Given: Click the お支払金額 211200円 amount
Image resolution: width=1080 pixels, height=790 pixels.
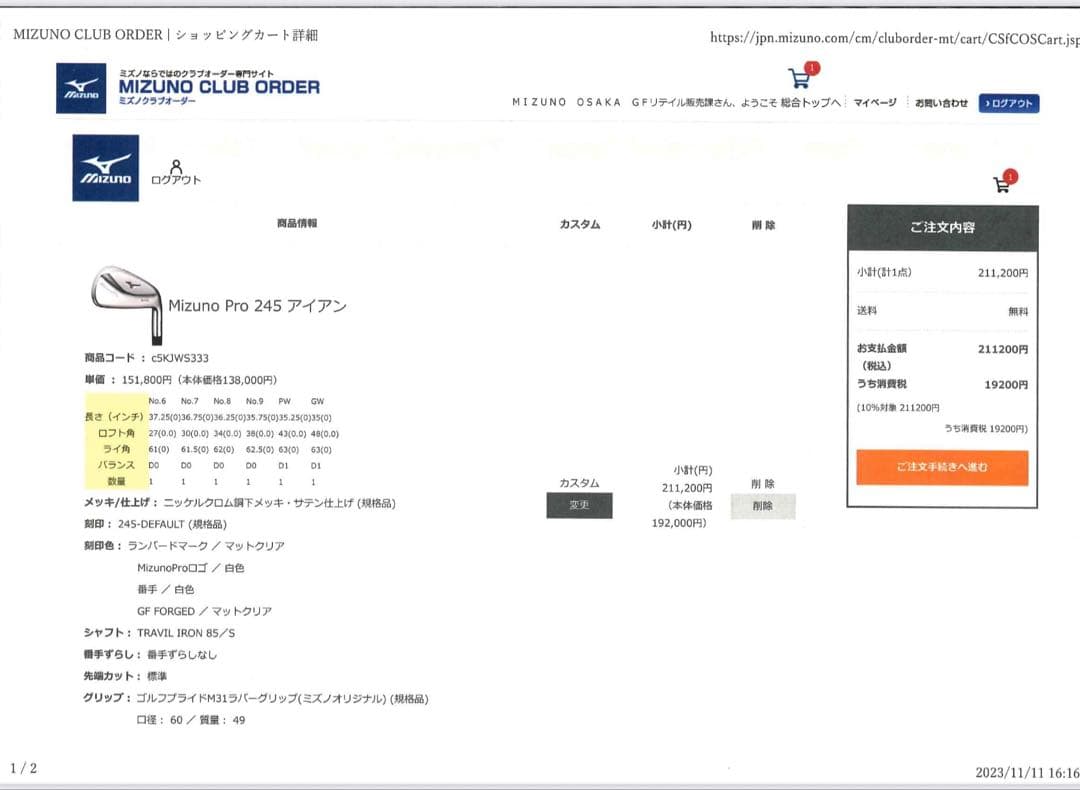Looking at the screenshot, I should click(1003, 349).
